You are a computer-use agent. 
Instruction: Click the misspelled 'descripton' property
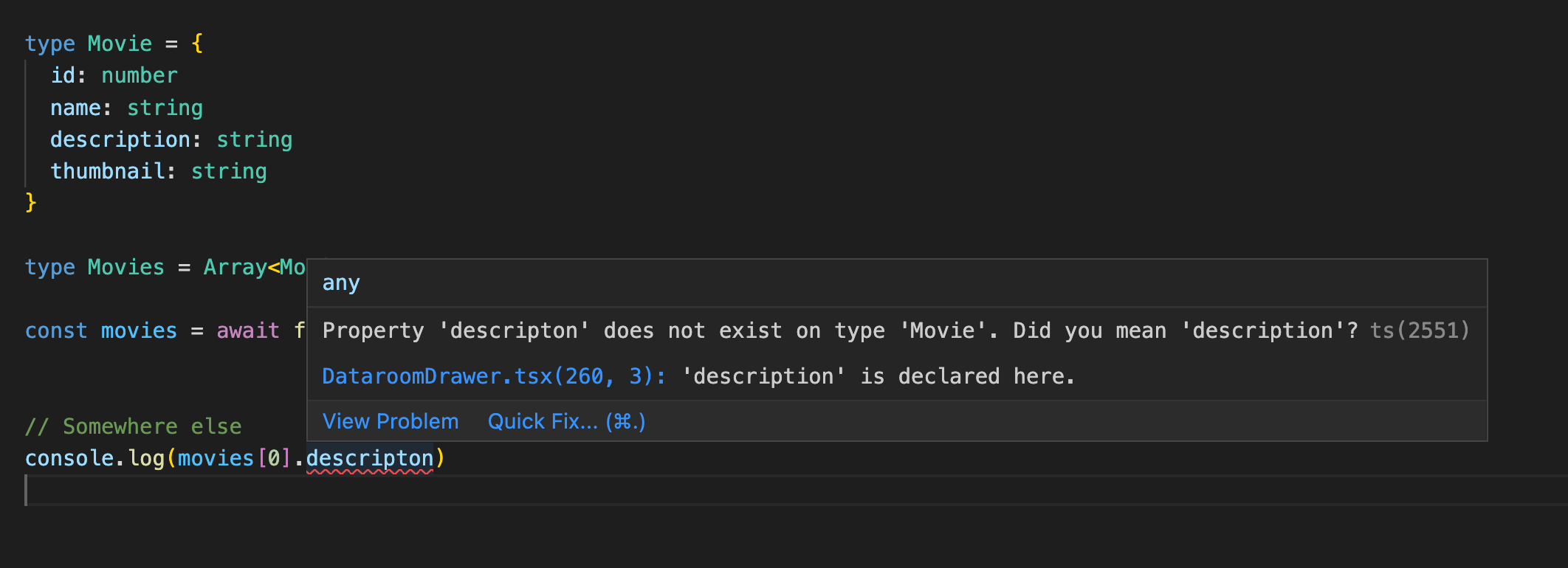[370, 458]
